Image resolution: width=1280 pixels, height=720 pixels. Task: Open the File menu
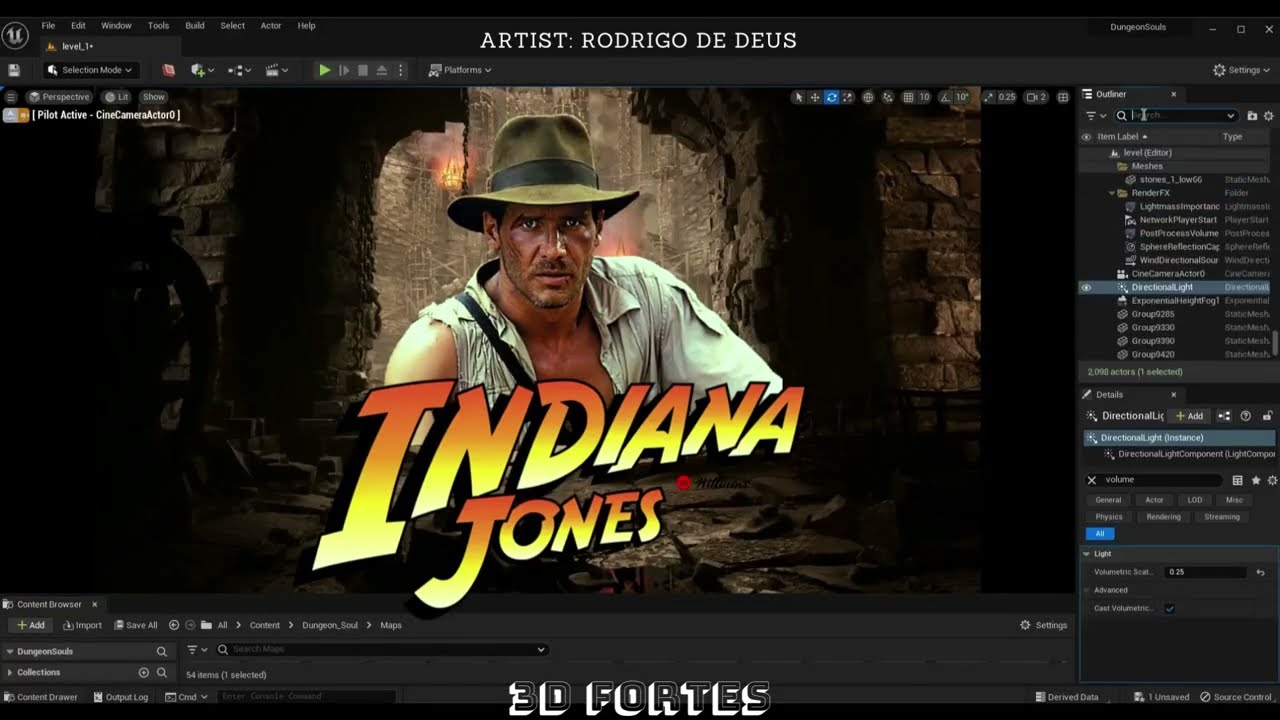48,26
